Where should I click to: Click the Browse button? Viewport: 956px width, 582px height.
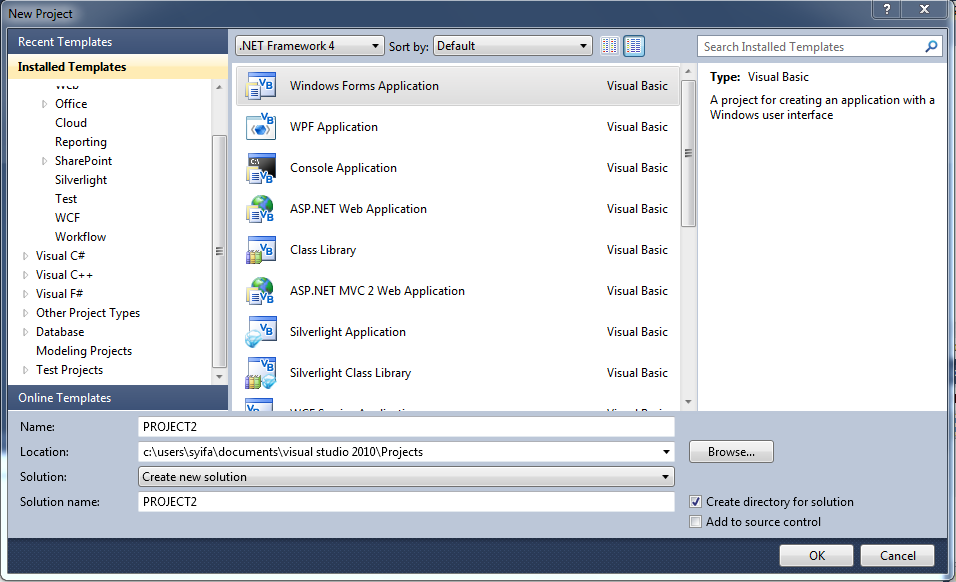730,451
